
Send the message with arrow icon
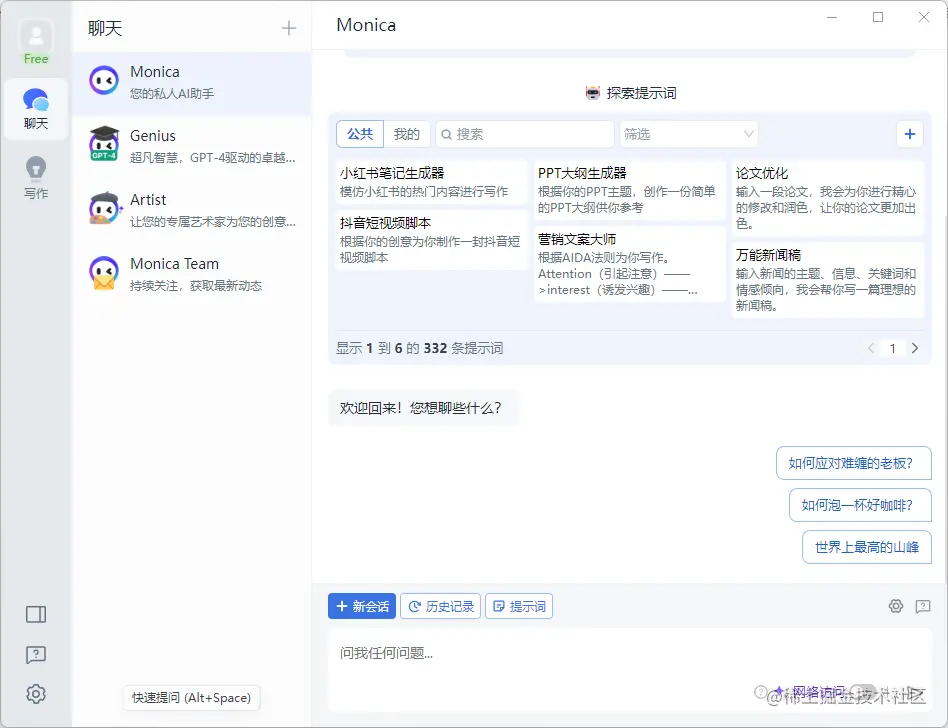(x=917, y=694)
